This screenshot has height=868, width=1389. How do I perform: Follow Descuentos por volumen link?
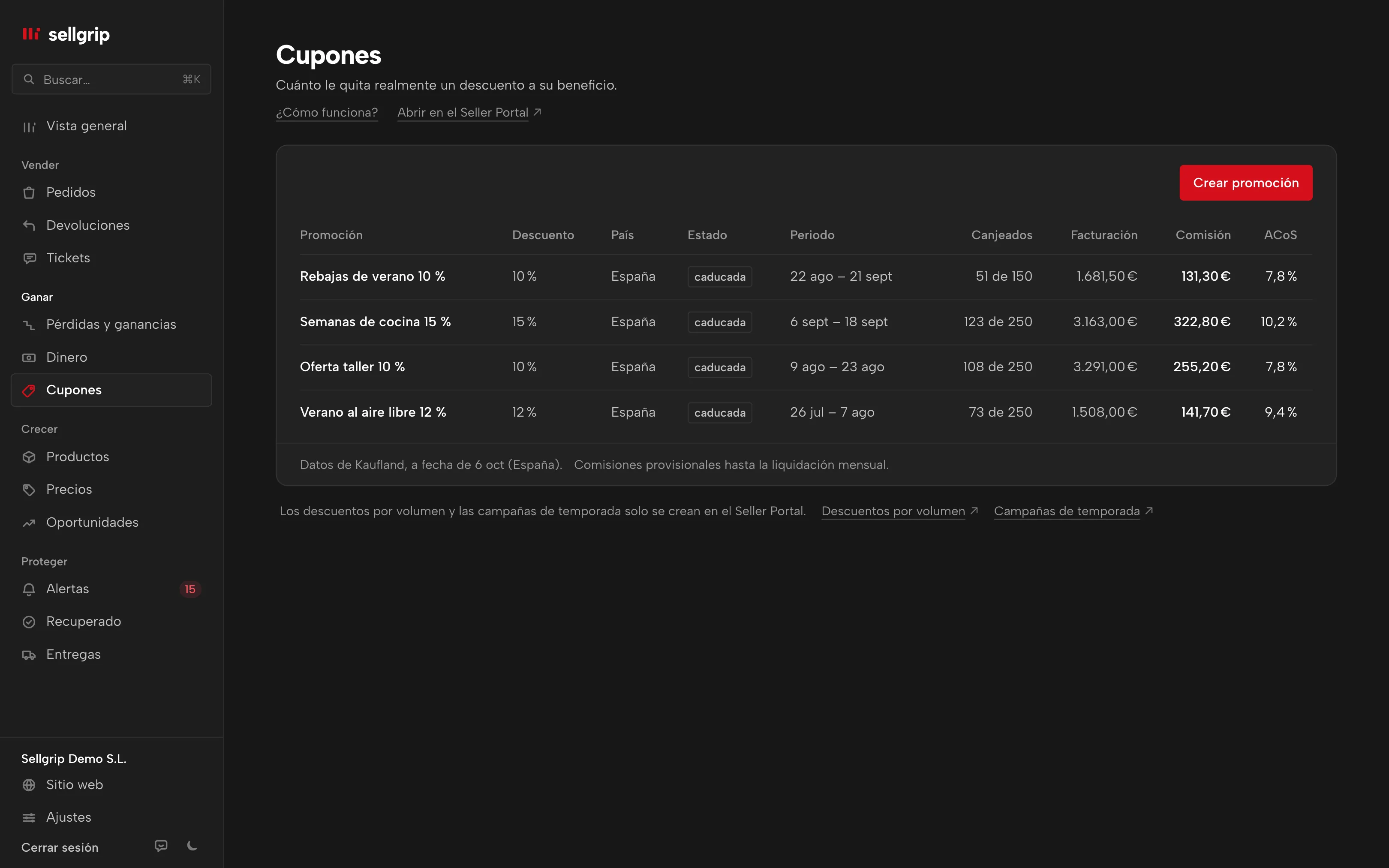click(900, 511)
